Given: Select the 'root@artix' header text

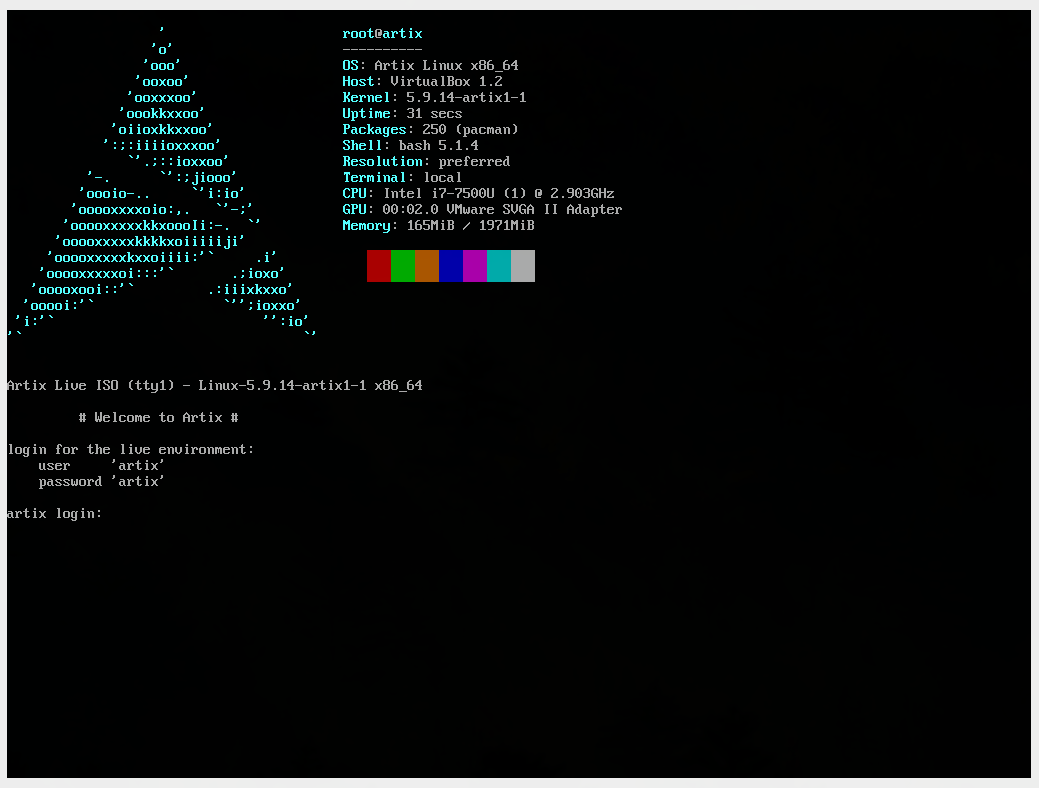Looking at the screenshot, I should pyautogui.click(x=382, y=33).
